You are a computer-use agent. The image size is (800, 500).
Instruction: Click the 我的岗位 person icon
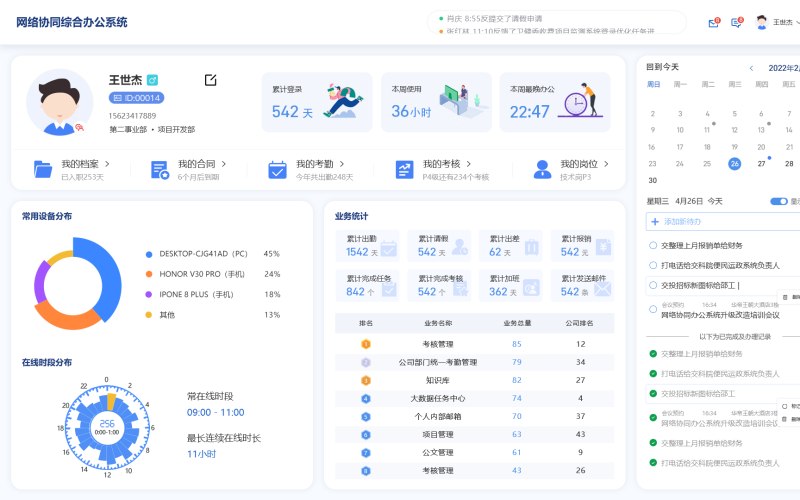(x=542, y=169)
